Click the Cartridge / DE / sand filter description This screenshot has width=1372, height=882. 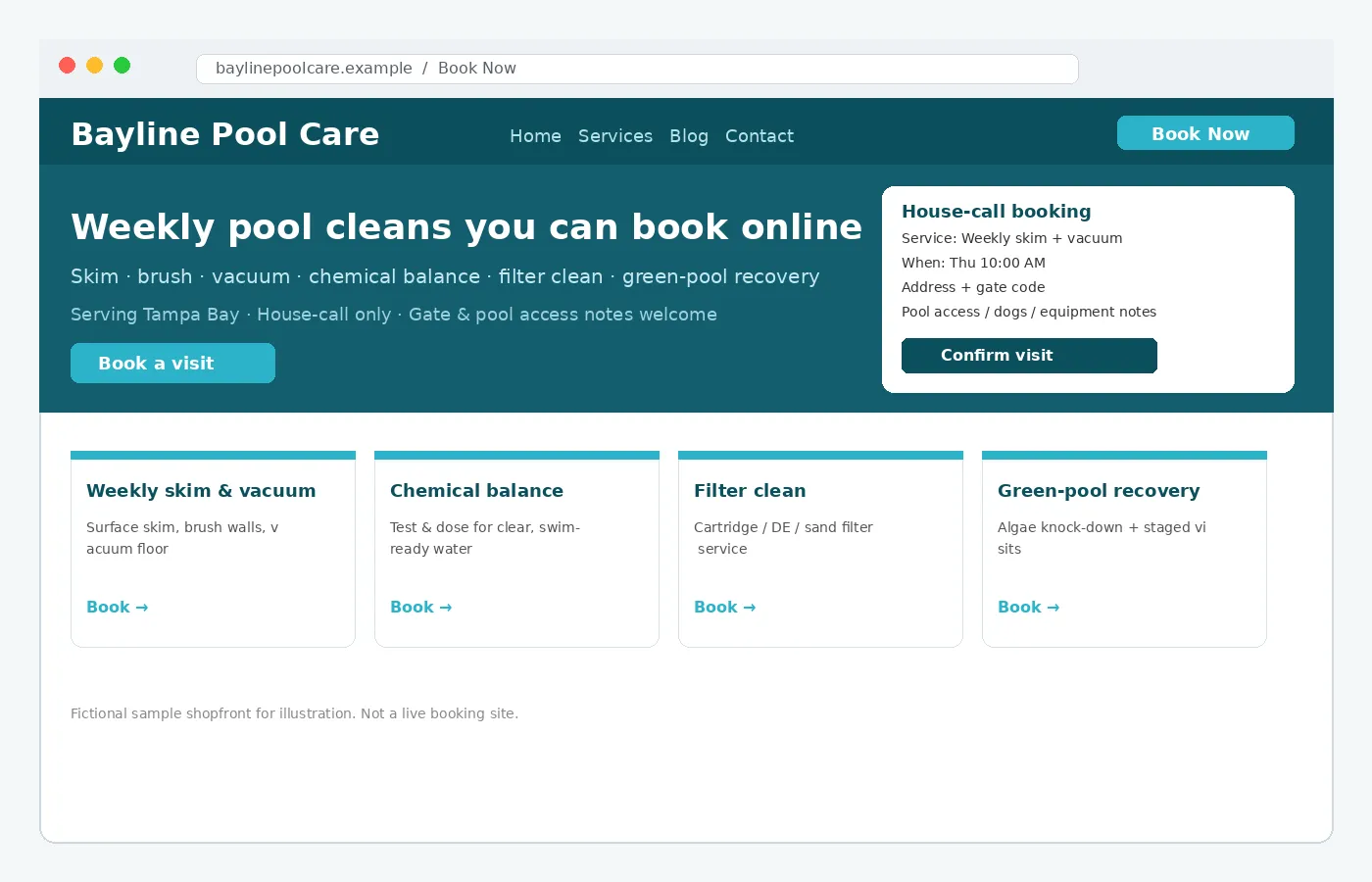tap(783, 538)
